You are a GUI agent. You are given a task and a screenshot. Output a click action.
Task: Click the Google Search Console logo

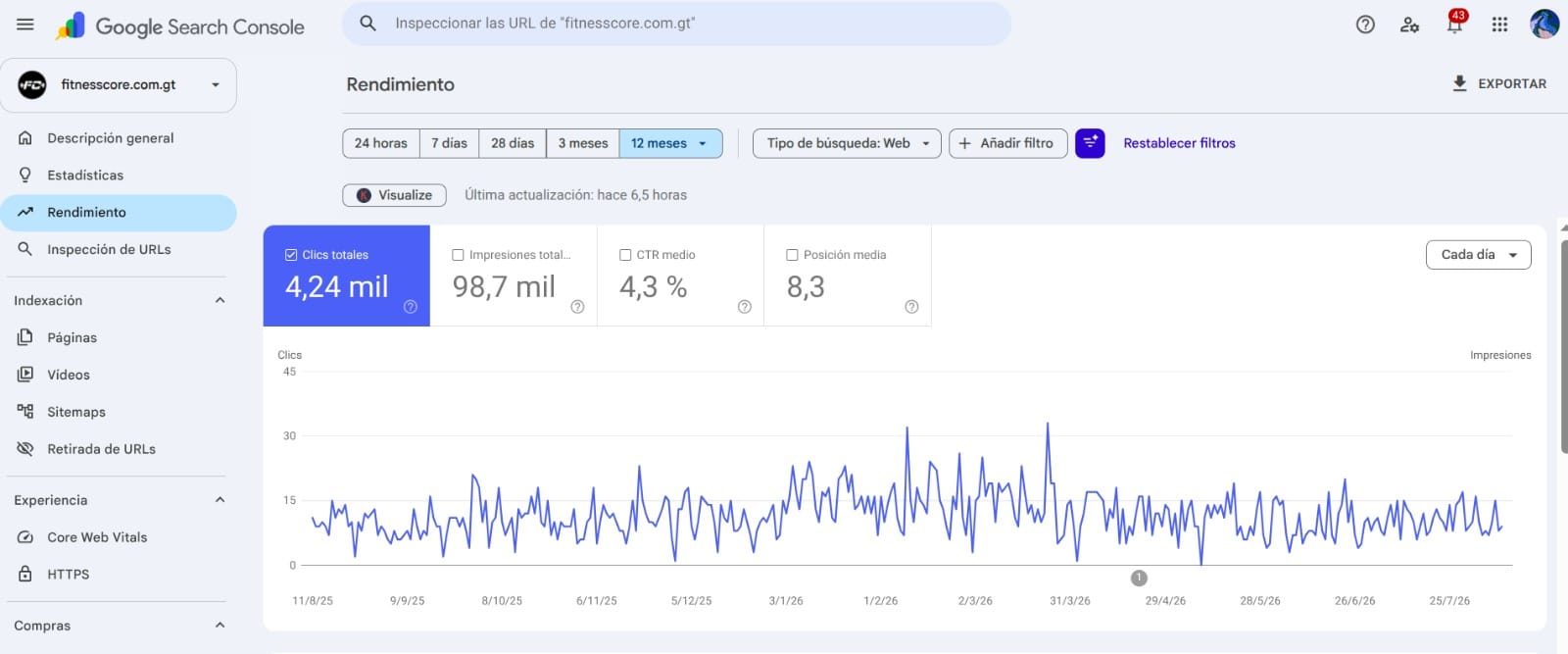pyautogui.click(x=180, y=26)
